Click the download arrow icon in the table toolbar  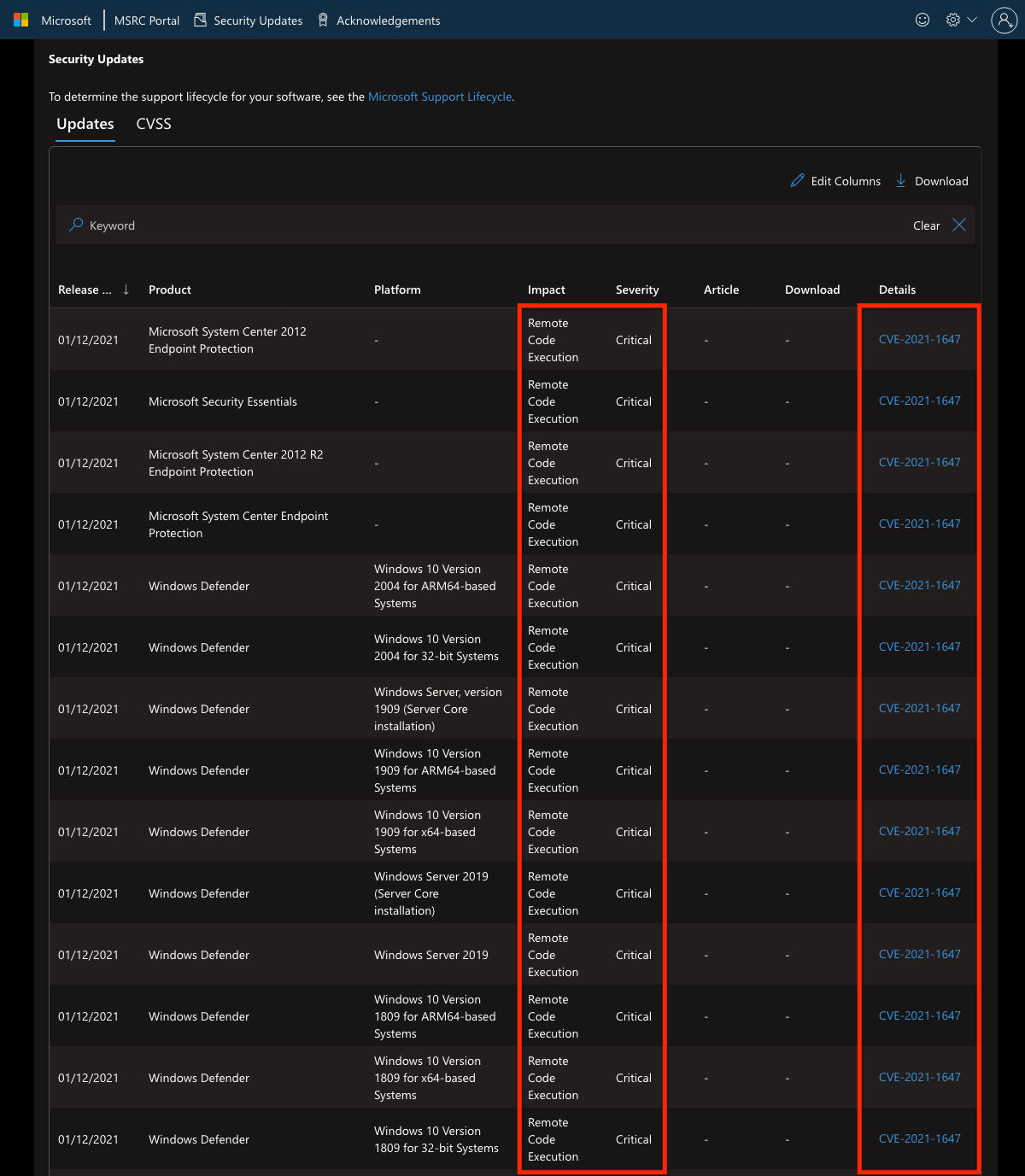[901, 180]
